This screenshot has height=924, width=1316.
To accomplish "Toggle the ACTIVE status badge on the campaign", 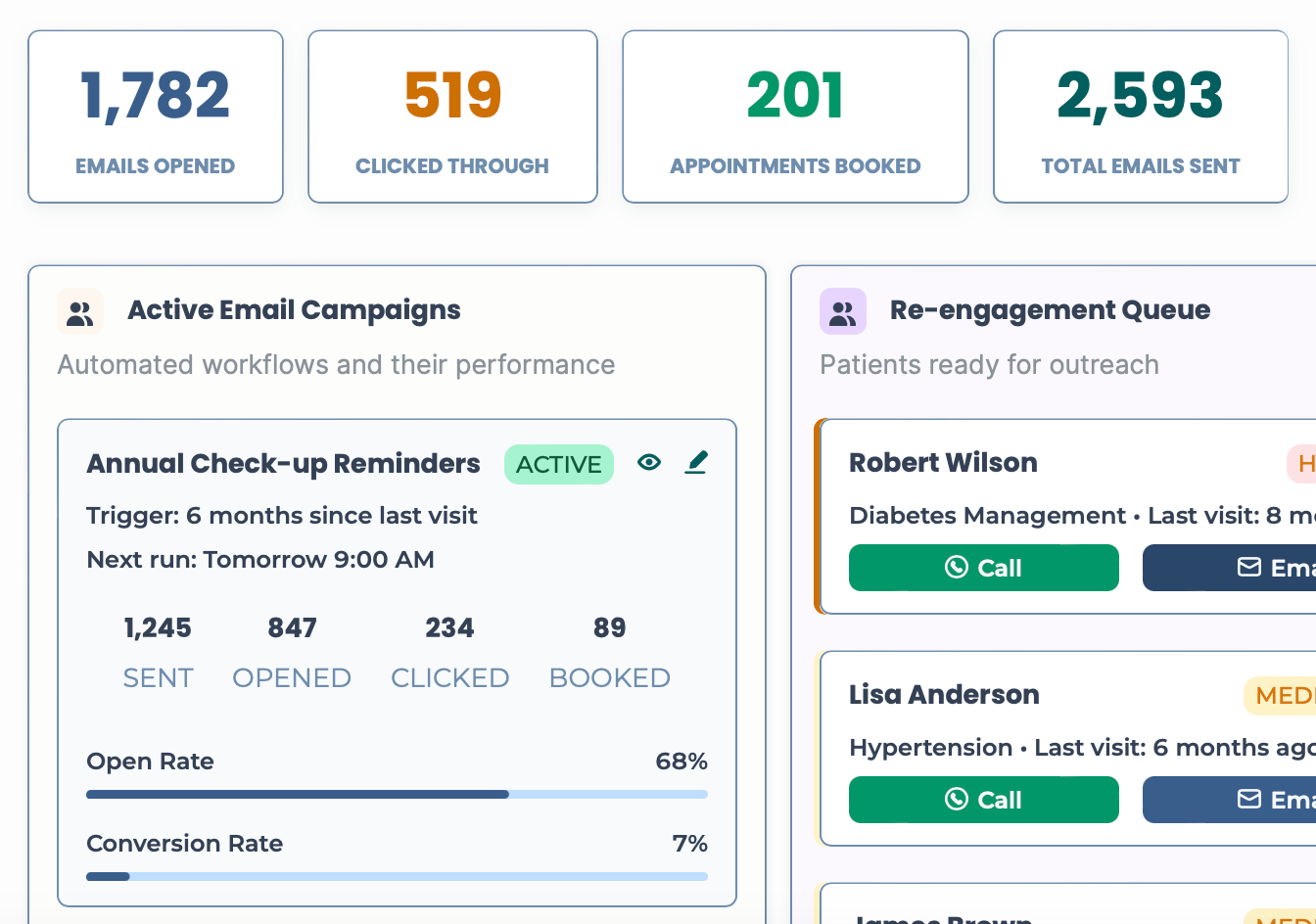I will coord(559,465).
